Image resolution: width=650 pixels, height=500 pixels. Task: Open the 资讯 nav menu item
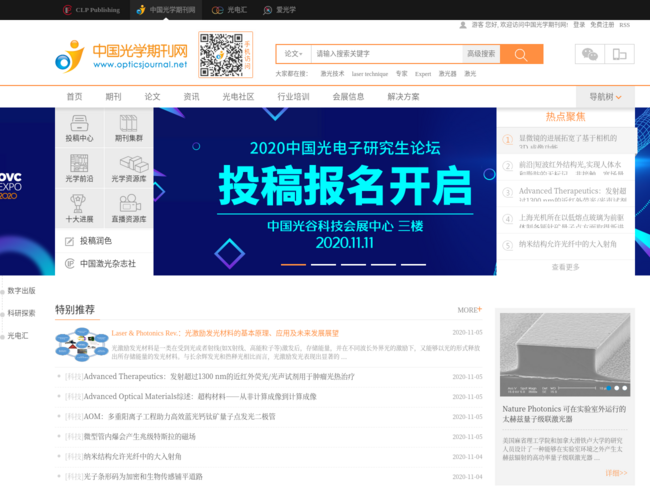click(191, 97)
